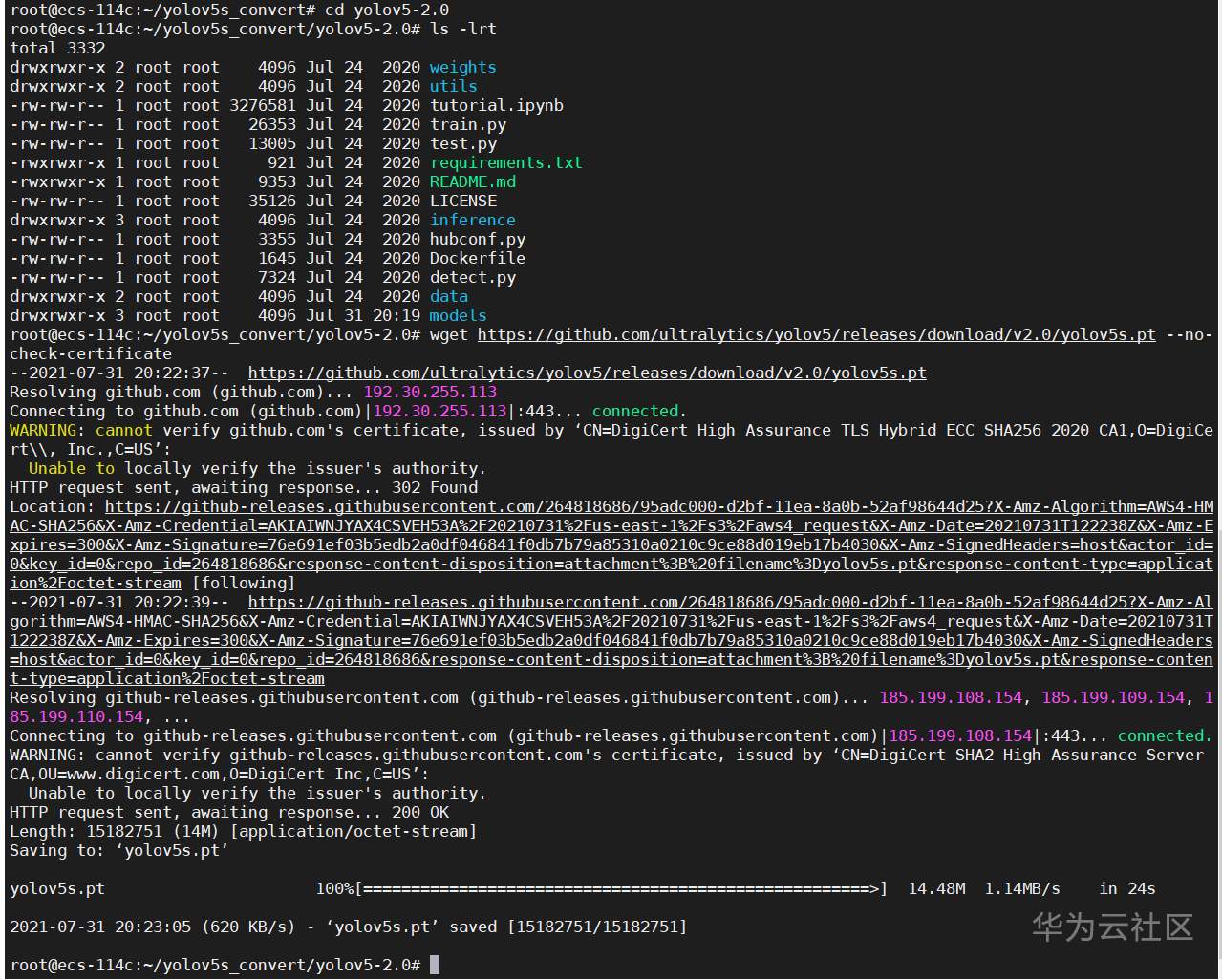This screenshot has height=980, width=1222.
Task: Click the 'Jul 31 20:19' timestamp
Action: (362, 315)
